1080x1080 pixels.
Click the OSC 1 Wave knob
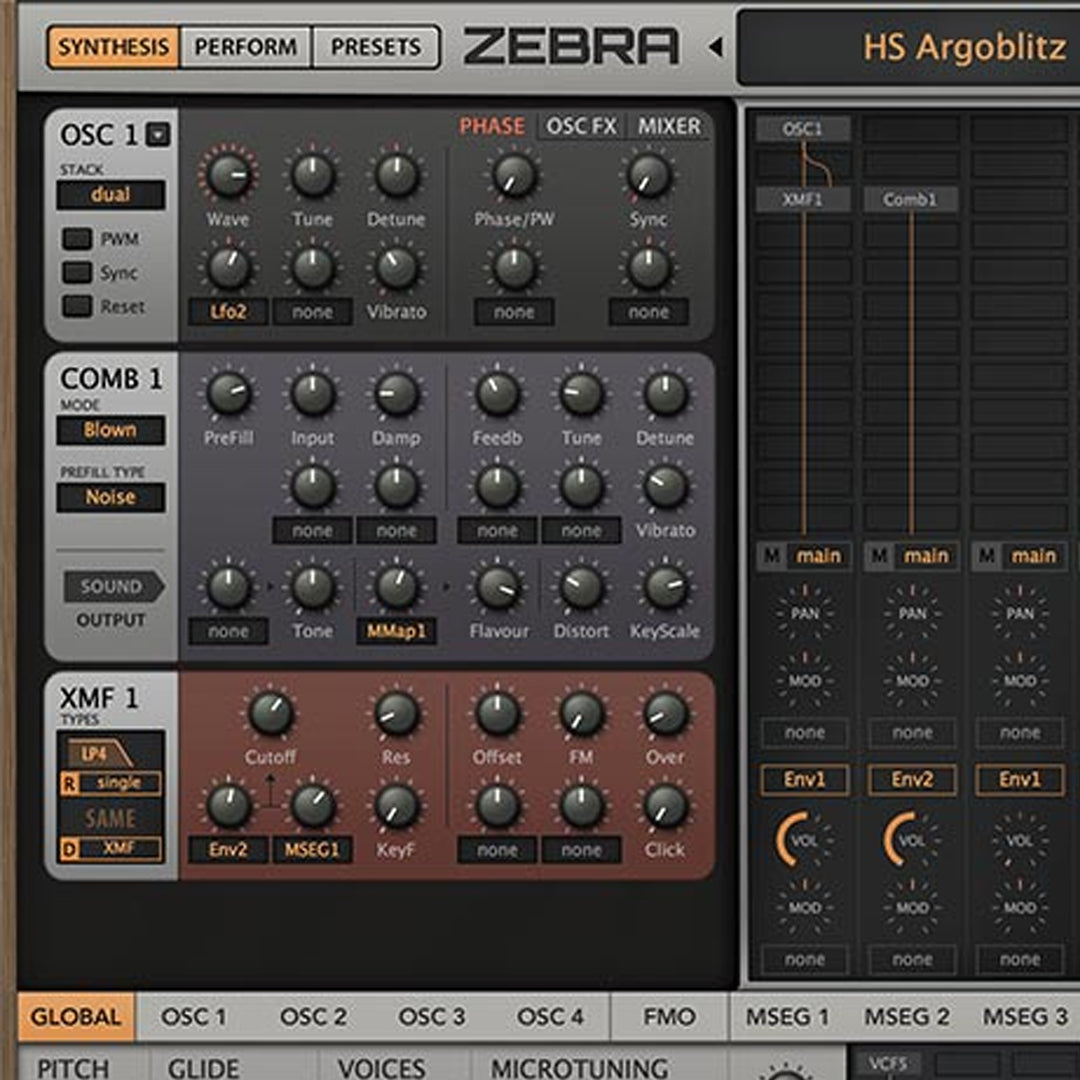pos(228,176)
